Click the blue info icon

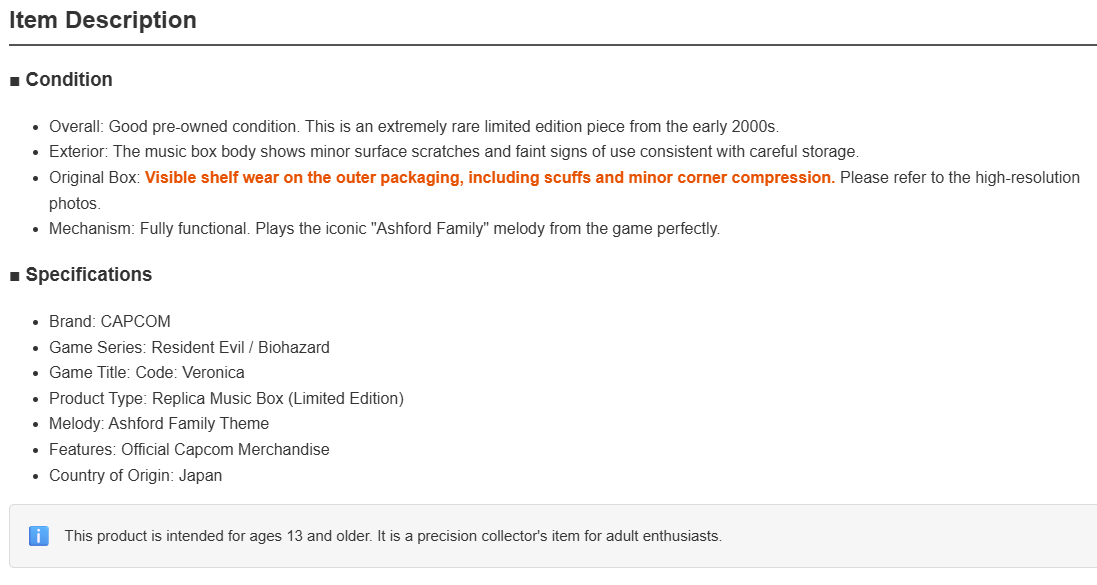click(x=38, y=537)
